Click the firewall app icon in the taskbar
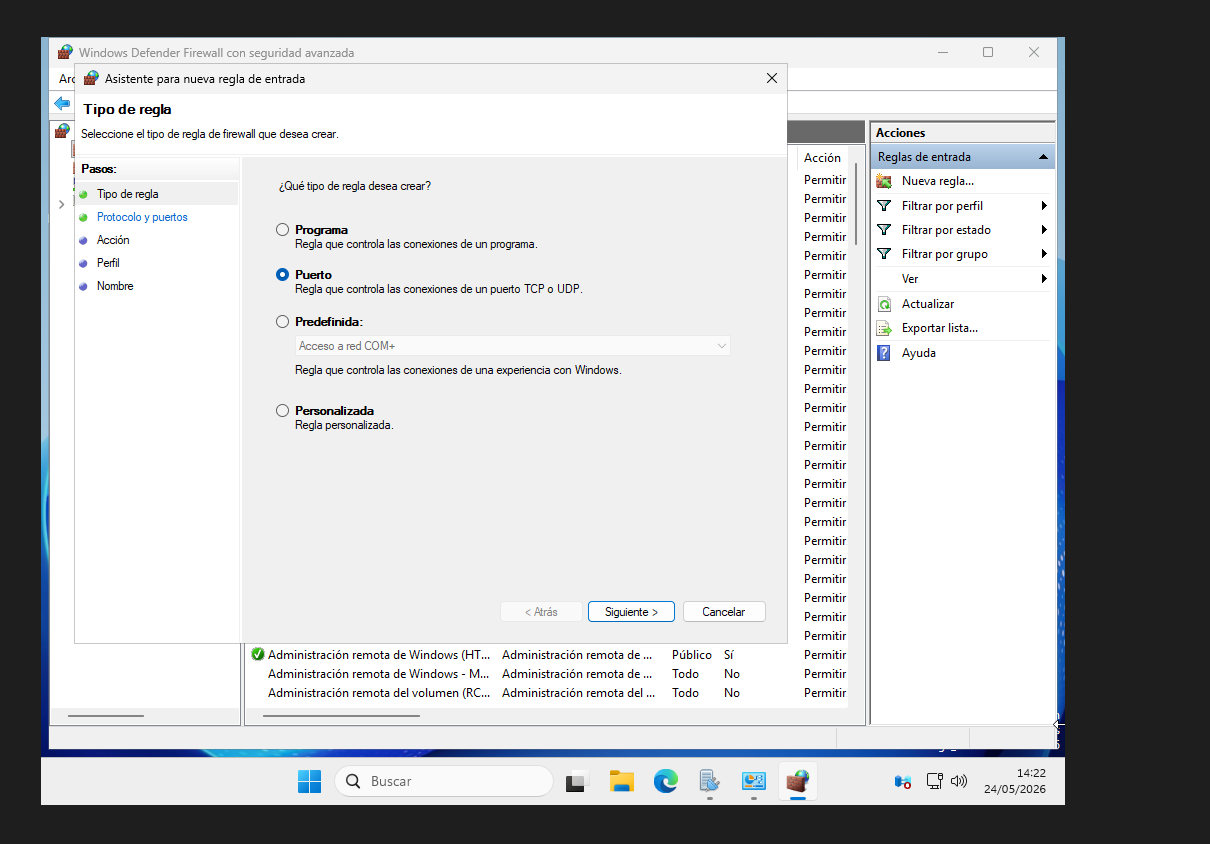The height and width of the screenshot is (844, 1210). (x=797, y=781)
